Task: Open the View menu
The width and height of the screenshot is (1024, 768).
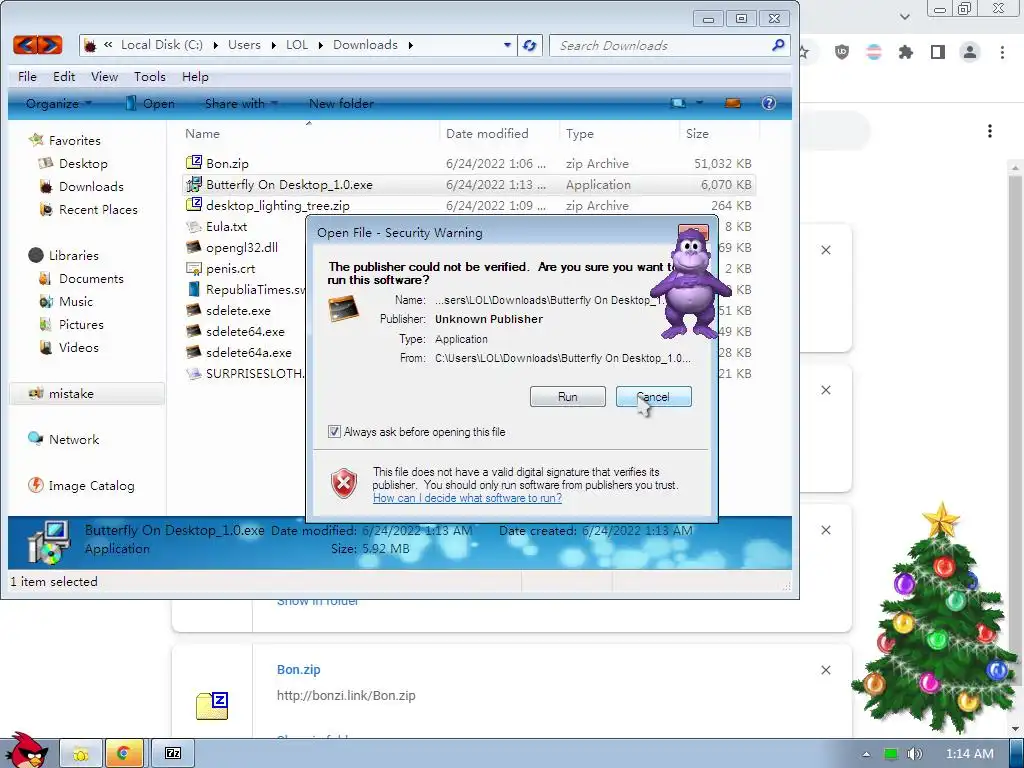Action: click(x=104, y=76)
